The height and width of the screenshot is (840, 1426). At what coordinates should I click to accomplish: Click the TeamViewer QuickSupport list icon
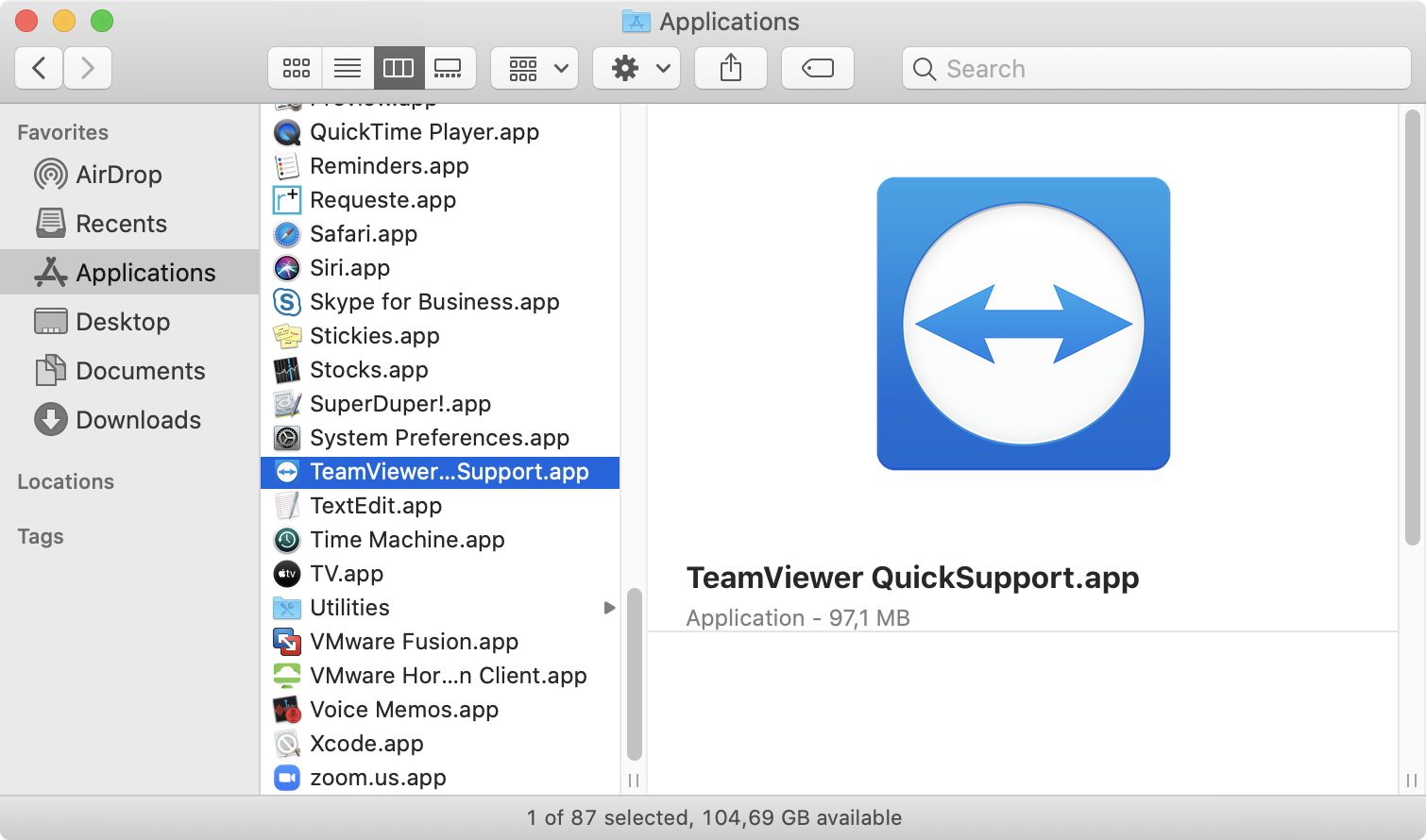coord(287,472)
